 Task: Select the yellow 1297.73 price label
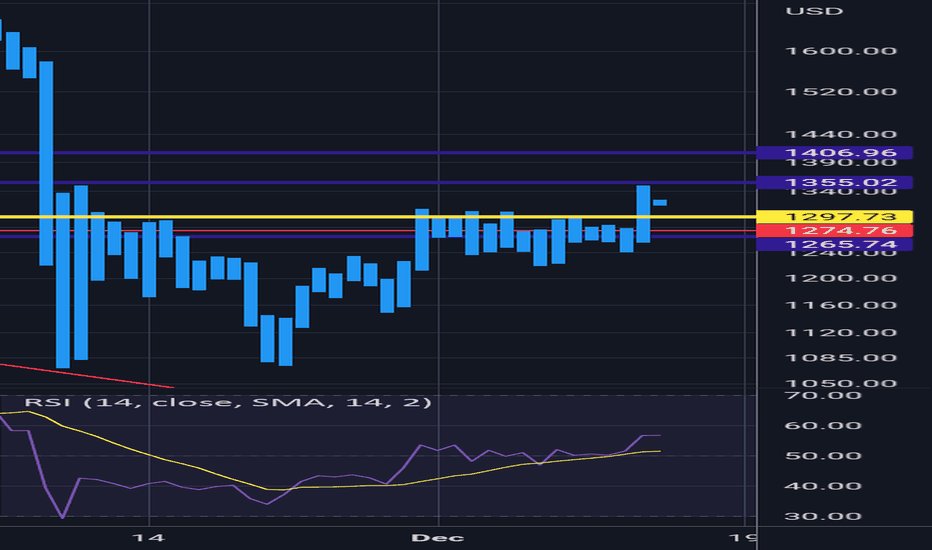(x=834, y=216)
